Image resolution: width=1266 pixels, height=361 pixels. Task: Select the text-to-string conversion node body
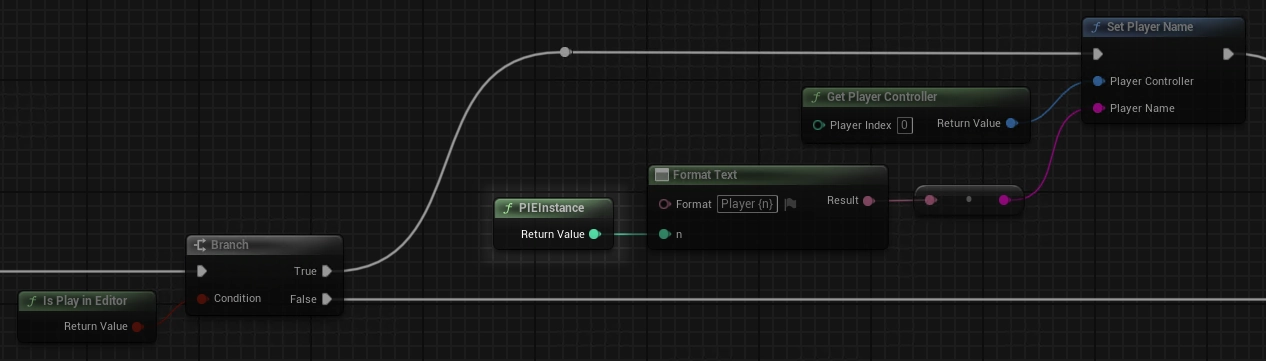pos(968,200)
